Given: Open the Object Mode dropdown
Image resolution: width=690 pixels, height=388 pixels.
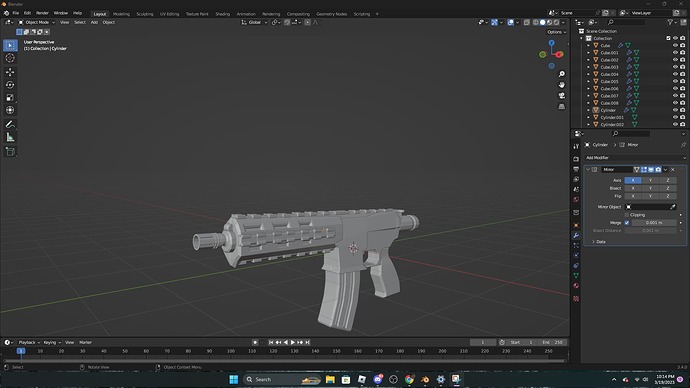Looking at the screenshot, I should click(x=37, y=22).
